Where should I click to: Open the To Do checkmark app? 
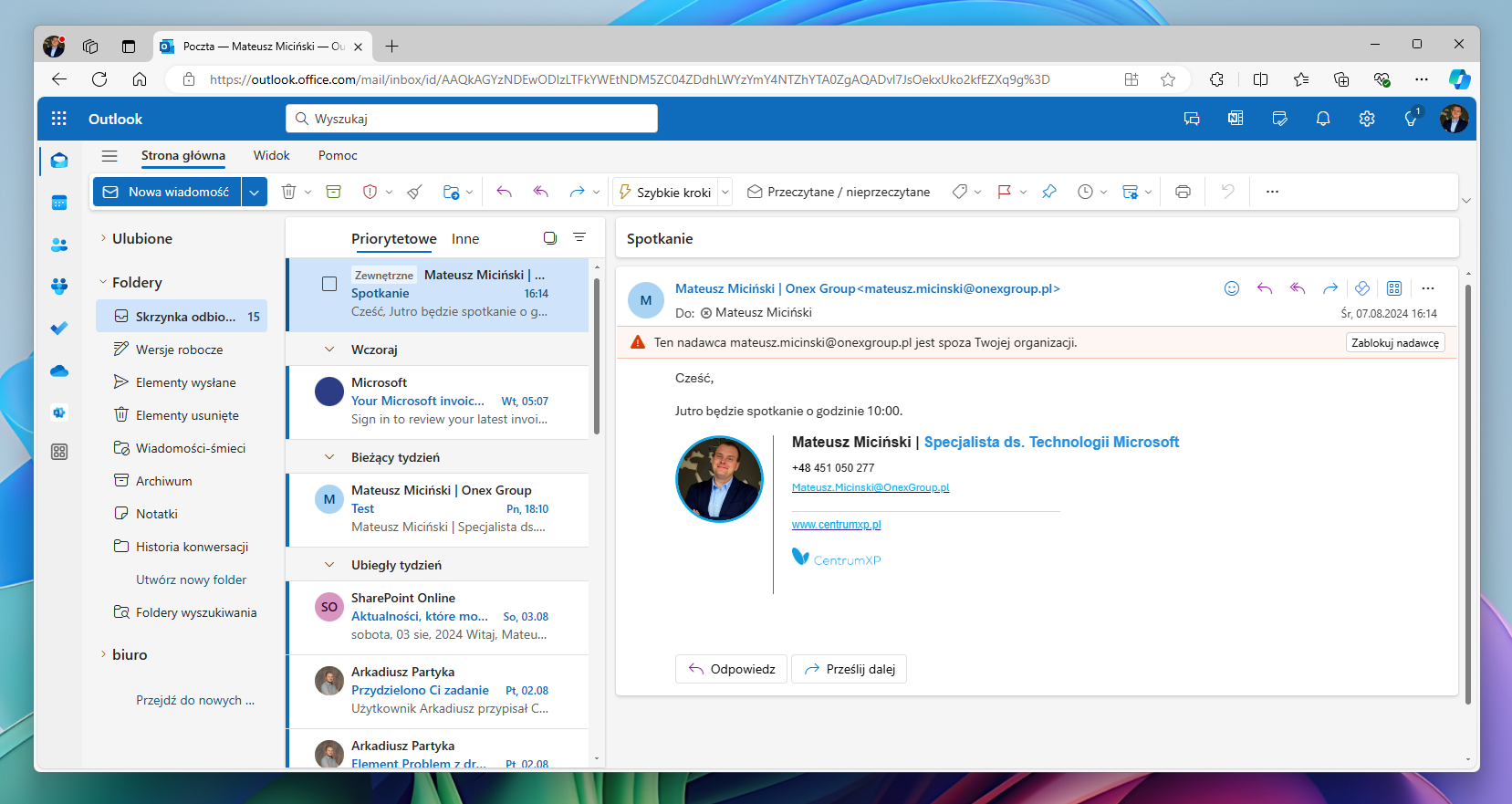(x=59, y=329)
